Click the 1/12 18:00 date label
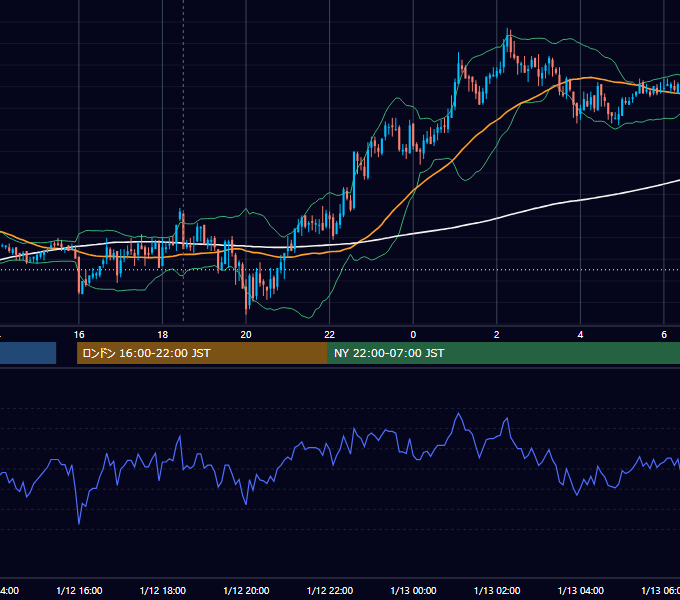The image size is (680, 600). click(163, 590)
